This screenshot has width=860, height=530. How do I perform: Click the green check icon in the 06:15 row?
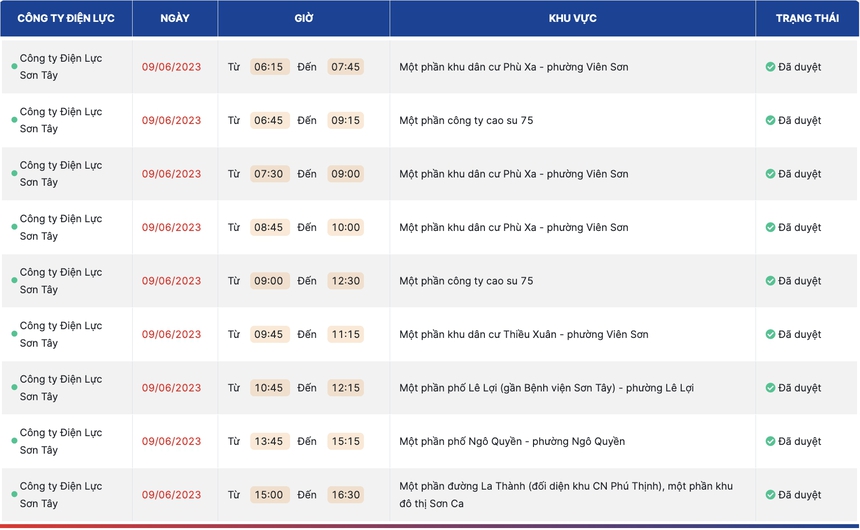click(x=770, y=67)
